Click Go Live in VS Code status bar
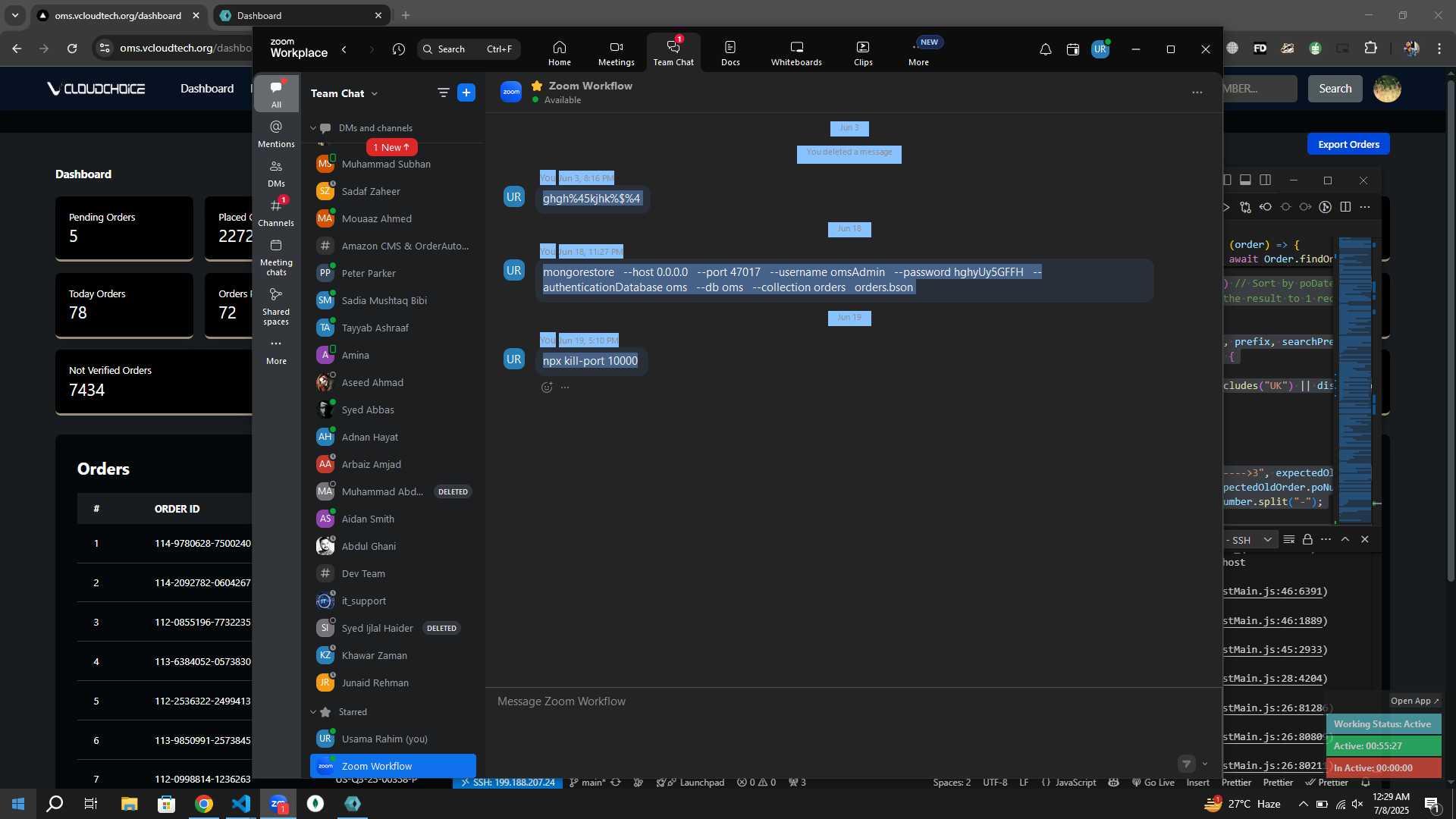 pyautogui.click(x=1153, y=783)
